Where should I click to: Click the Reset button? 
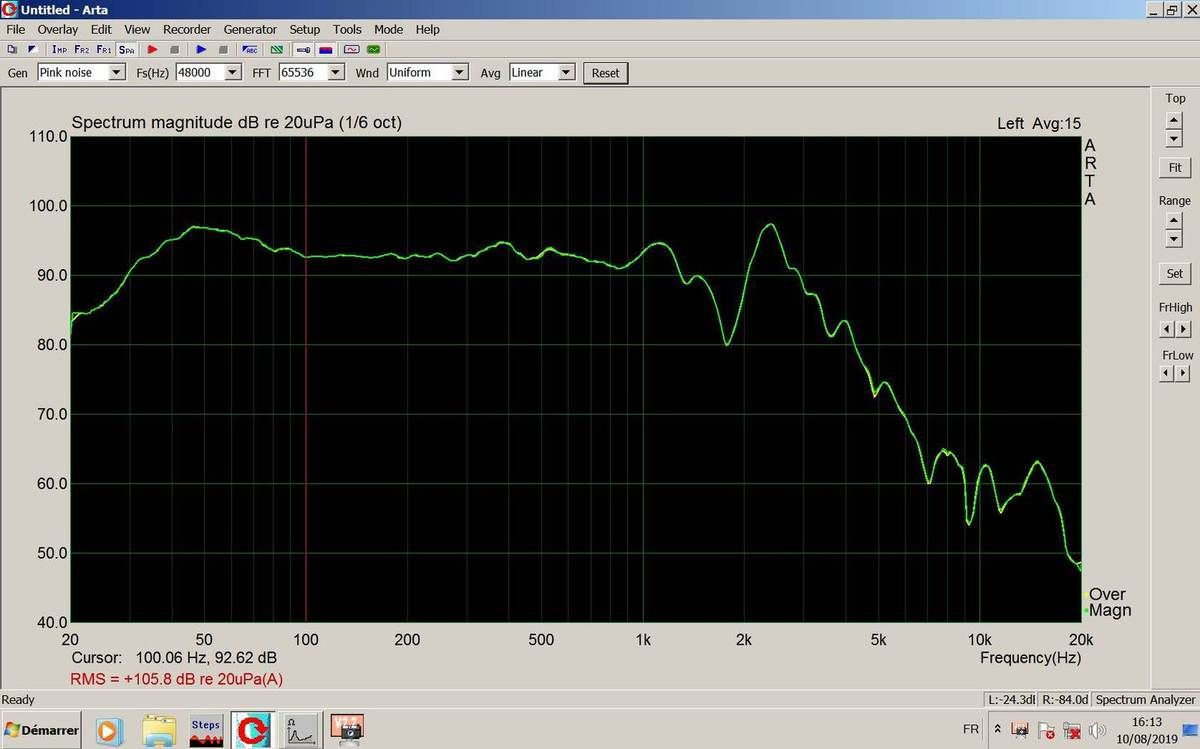point(605,73)
